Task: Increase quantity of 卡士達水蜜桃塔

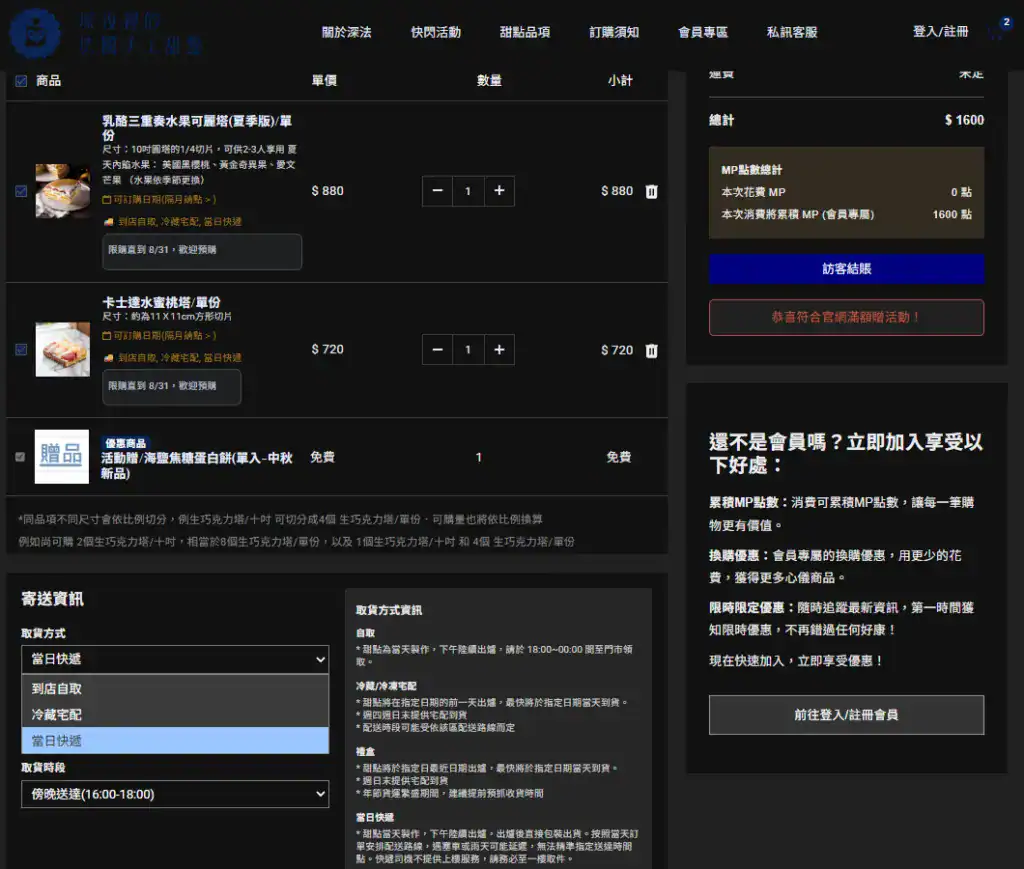Action: pyautogui.click(x=499, y=349)
